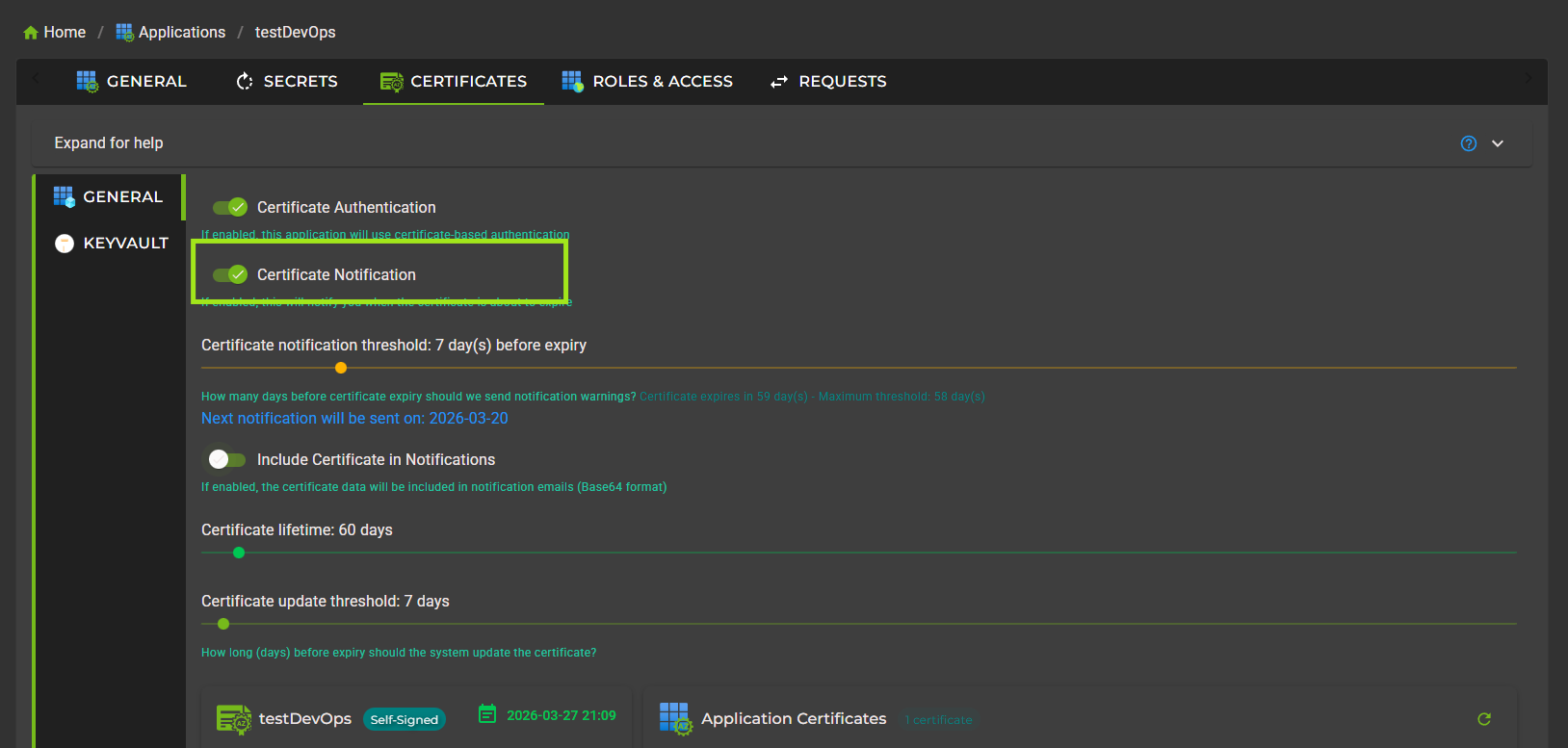Image resolution: width=1568 pixels, height=748 pixels.
Task: Open the ROLES & ACCESS tab
Action: (x=647, y=82)
